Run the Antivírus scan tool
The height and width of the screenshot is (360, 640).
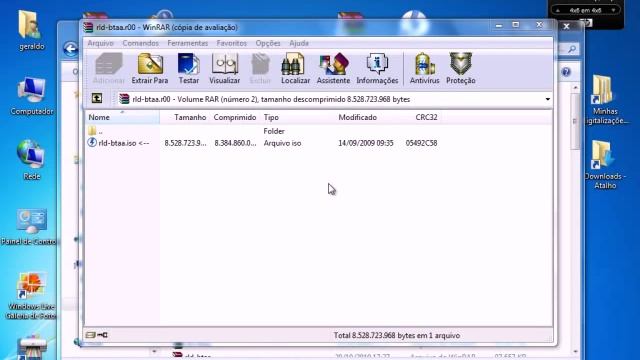[424, 69]
